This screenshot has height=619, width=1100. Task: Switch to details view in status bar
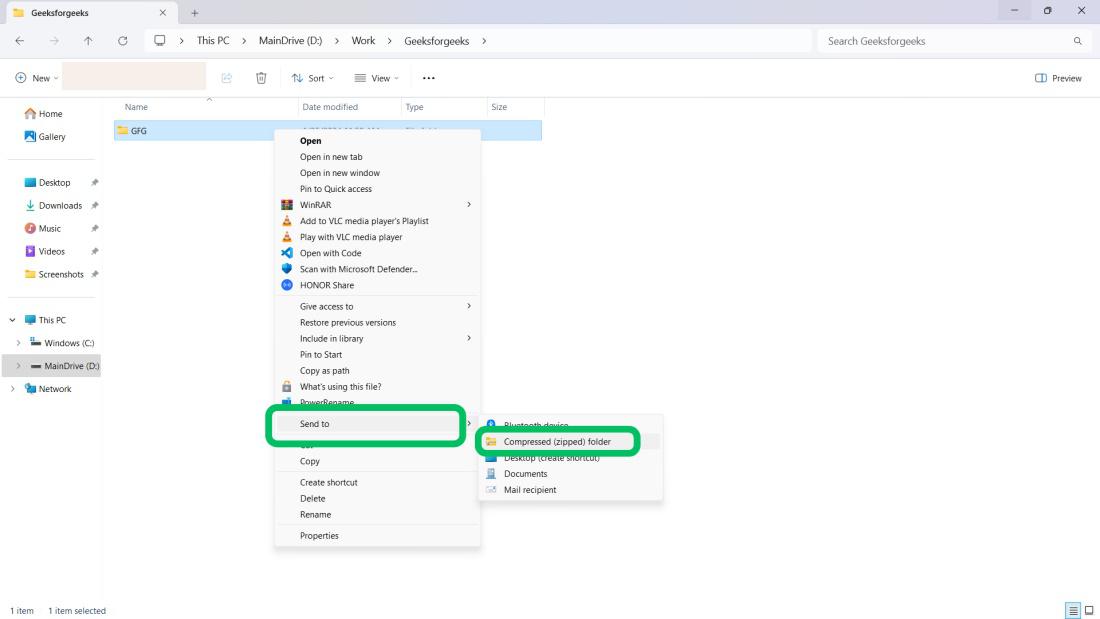pos(1073,611)
